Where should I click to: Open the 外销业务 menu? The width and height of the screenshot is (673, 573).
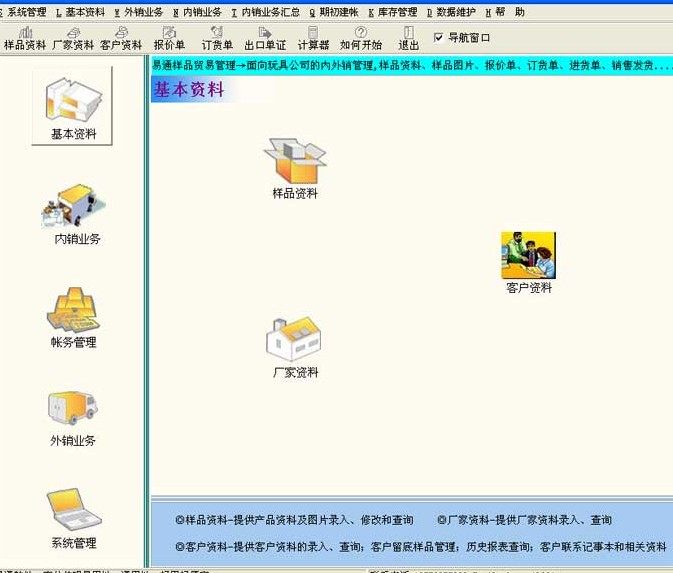pos(139,12)
